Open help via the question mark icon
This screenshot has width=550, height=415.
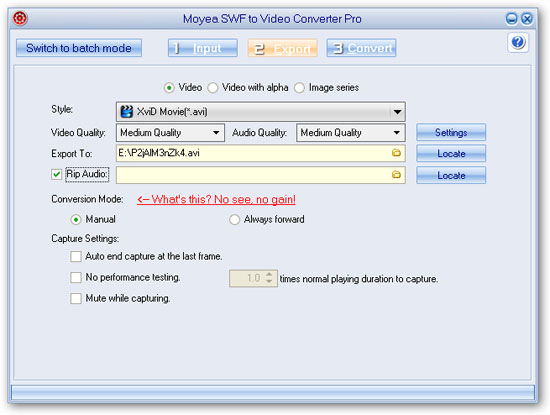tap(518, 42)
